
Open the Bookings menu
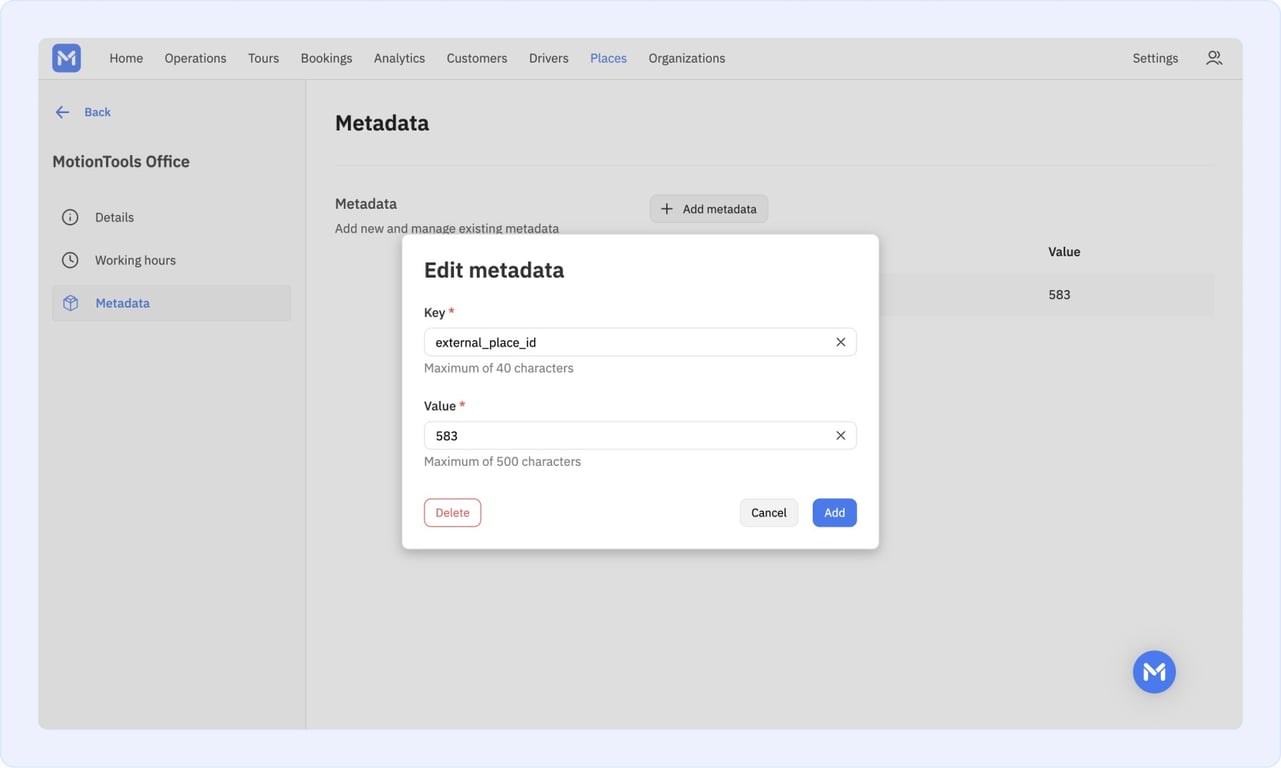pos(326,58)
